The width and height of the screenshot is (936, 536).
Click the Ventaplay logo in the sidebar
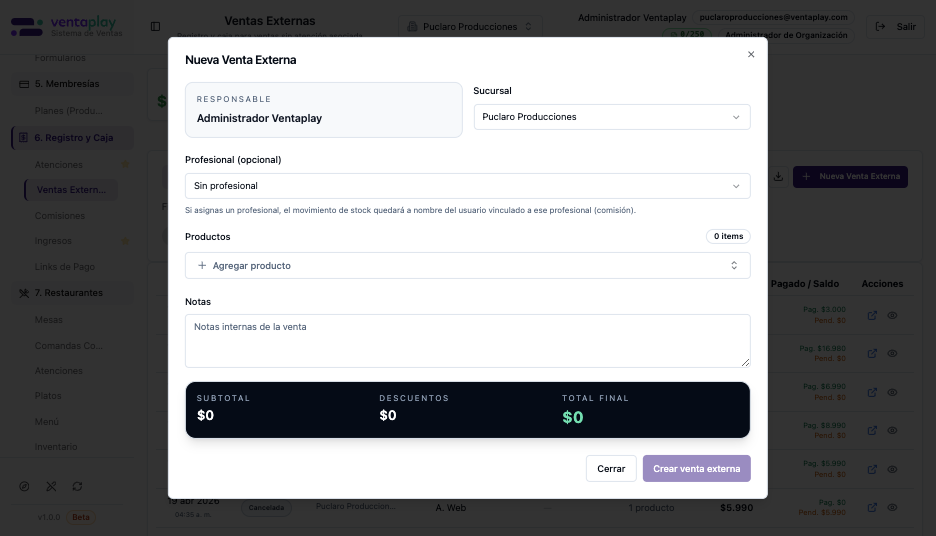point(66,27)
